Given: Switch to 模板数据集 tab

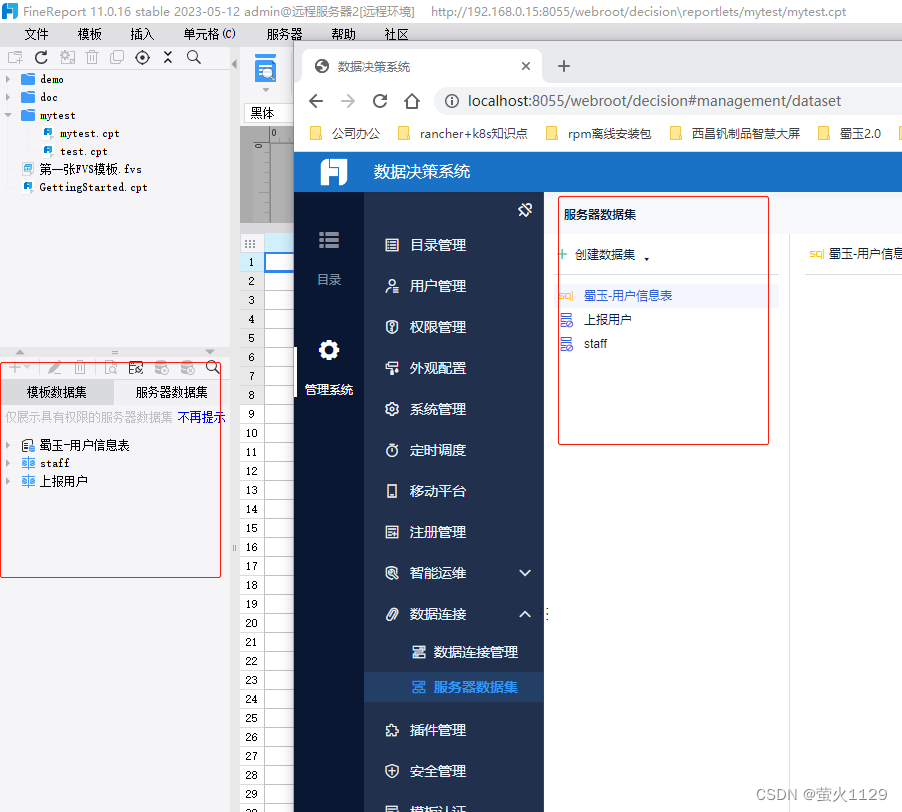Looking at the screenshot, I should click(x=57, y=392).
